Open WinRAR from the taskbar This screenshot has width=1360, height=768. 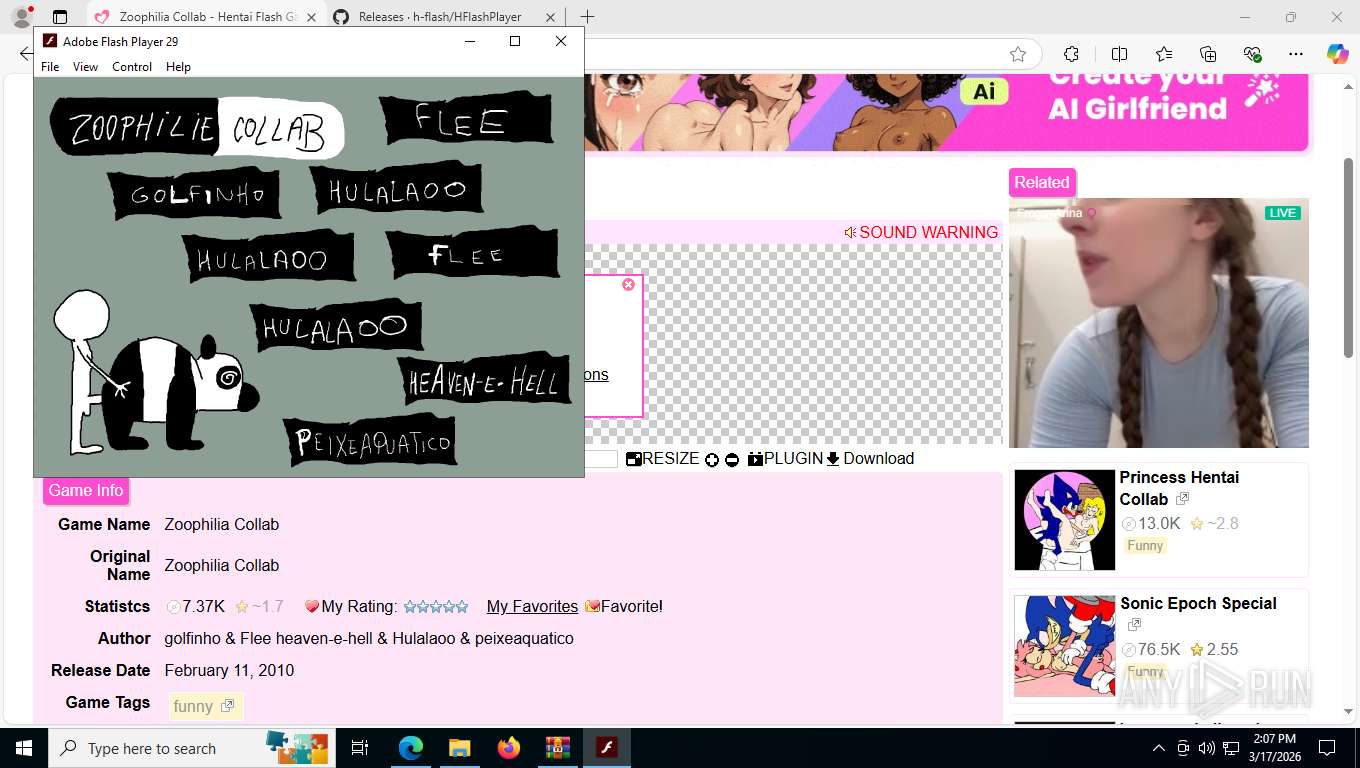(557, 748)
